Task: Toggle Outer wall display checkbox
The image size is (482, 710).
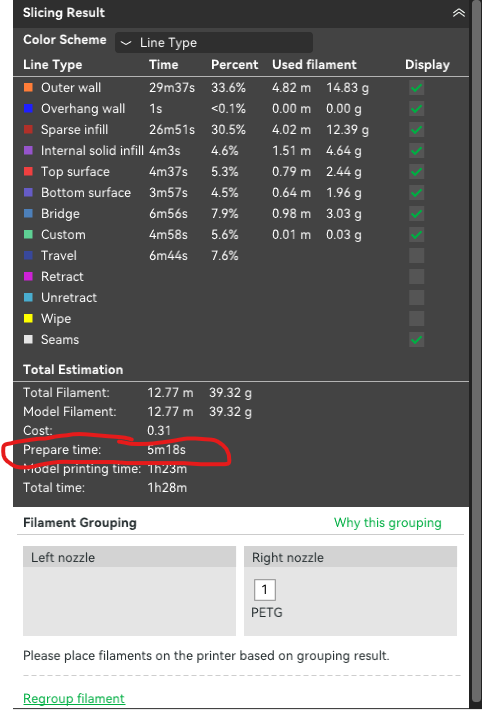Action: 416,88
